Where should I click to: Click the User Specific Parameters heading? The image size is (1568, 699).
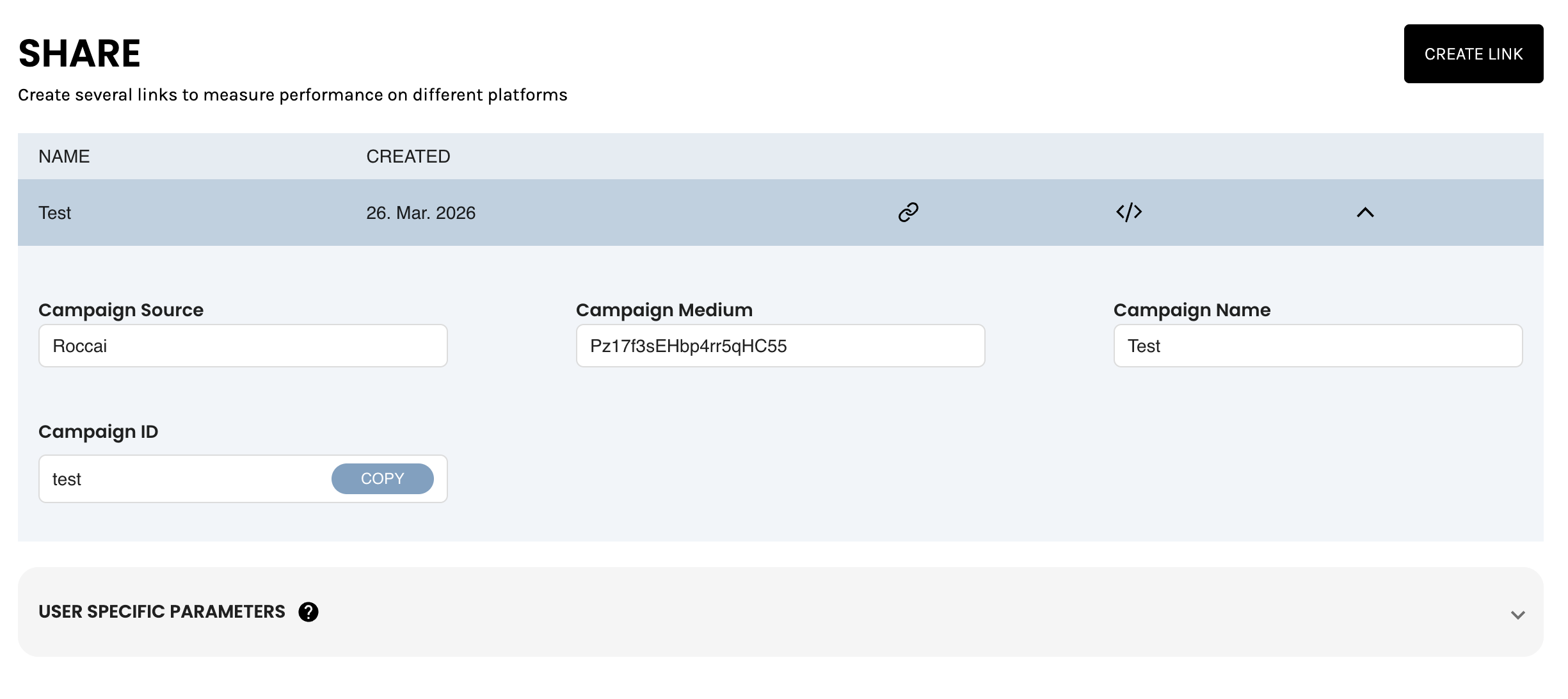click(162, 612)
